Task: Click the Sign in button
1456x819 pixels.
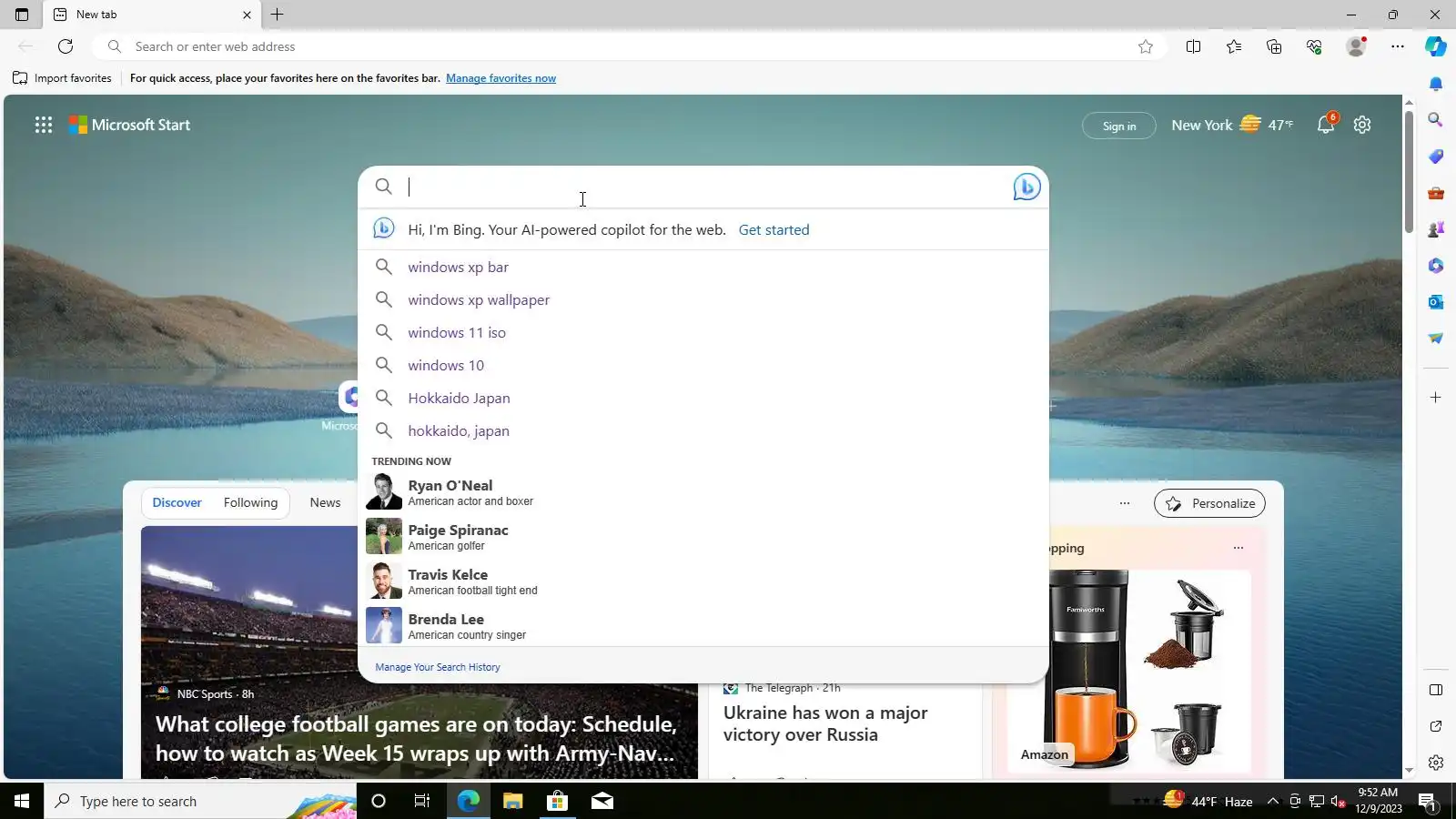Action: pos(1119,126)
